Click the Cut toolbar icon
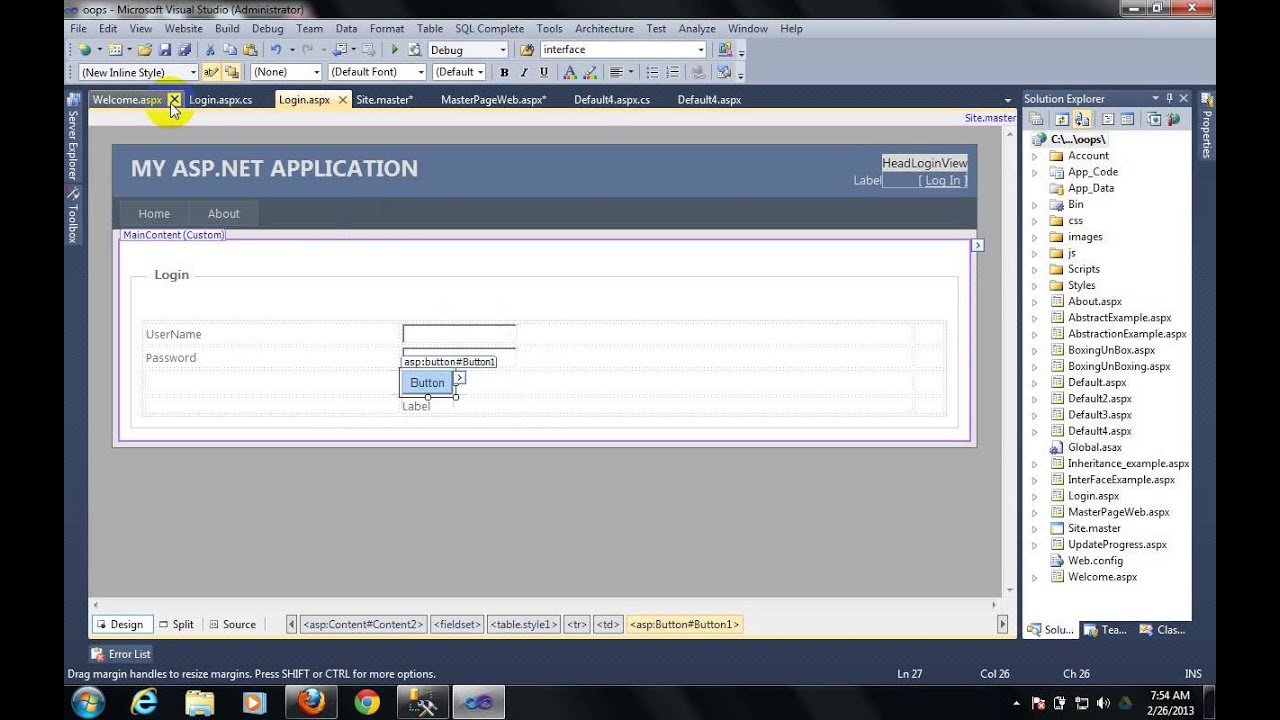Screen dimensions: 1280x720 coord(210,50)
